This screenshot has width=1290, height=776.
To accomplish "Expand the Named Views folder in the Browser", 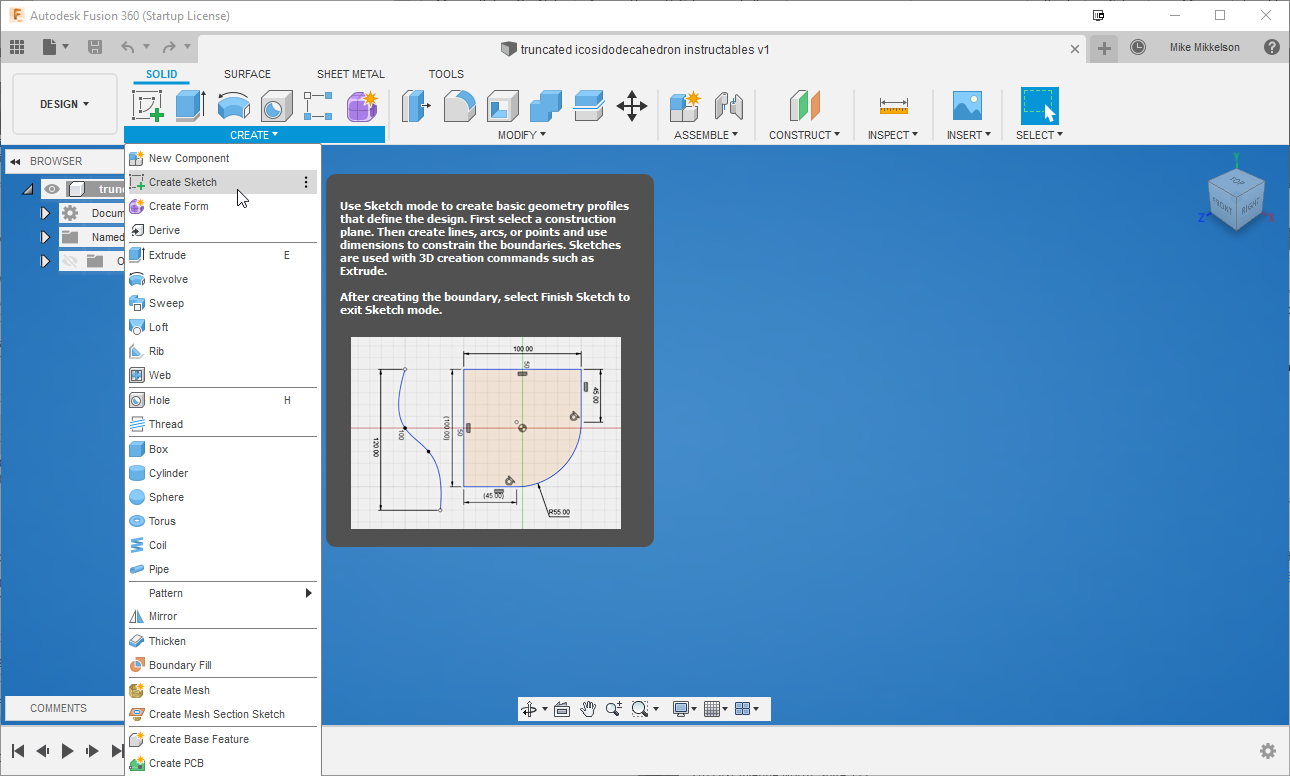I will tap(43, 237).
